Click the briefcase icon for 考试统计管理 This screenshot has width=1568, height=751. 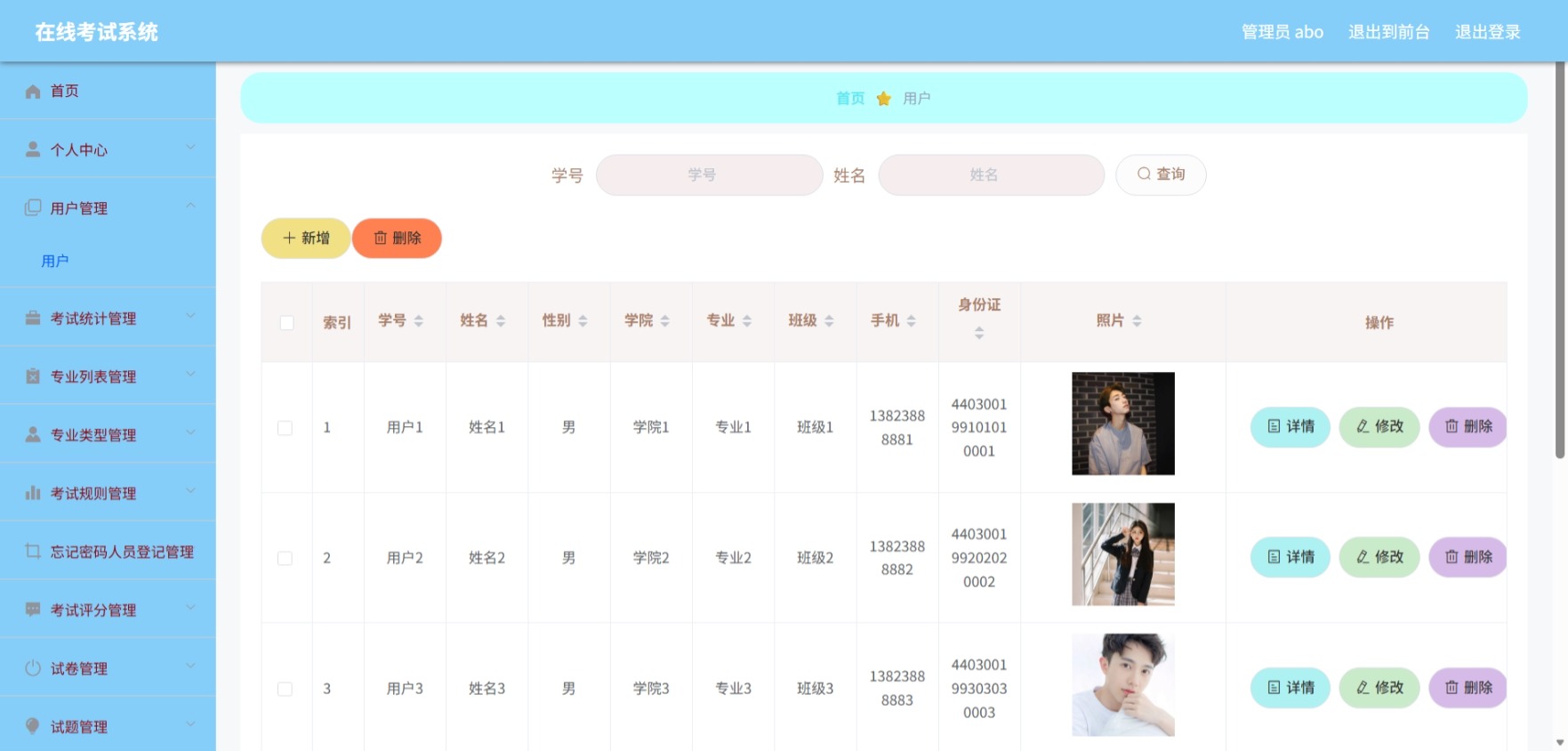33,318
